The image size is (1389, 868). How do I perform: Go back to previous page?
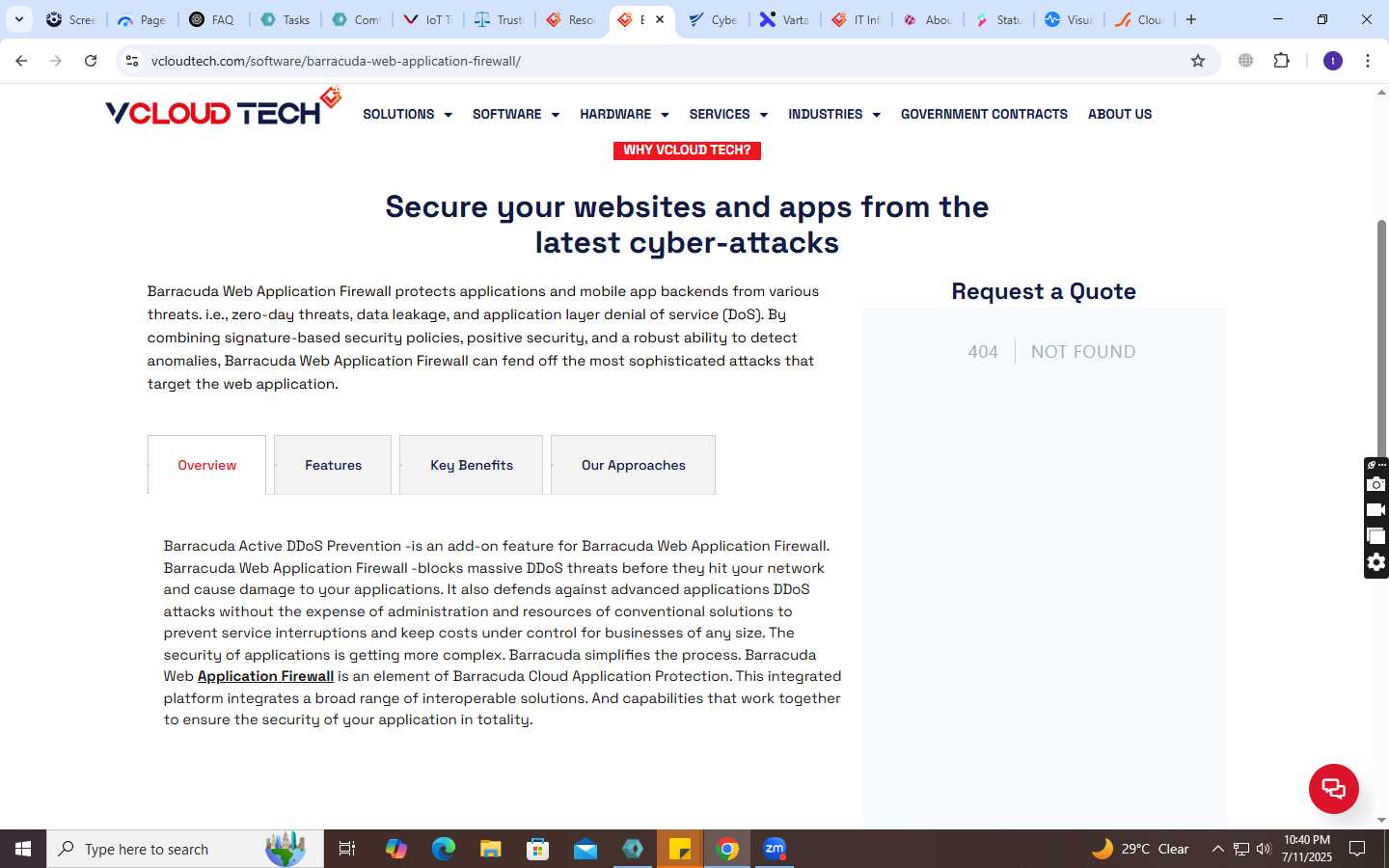(x=21, y=61)
